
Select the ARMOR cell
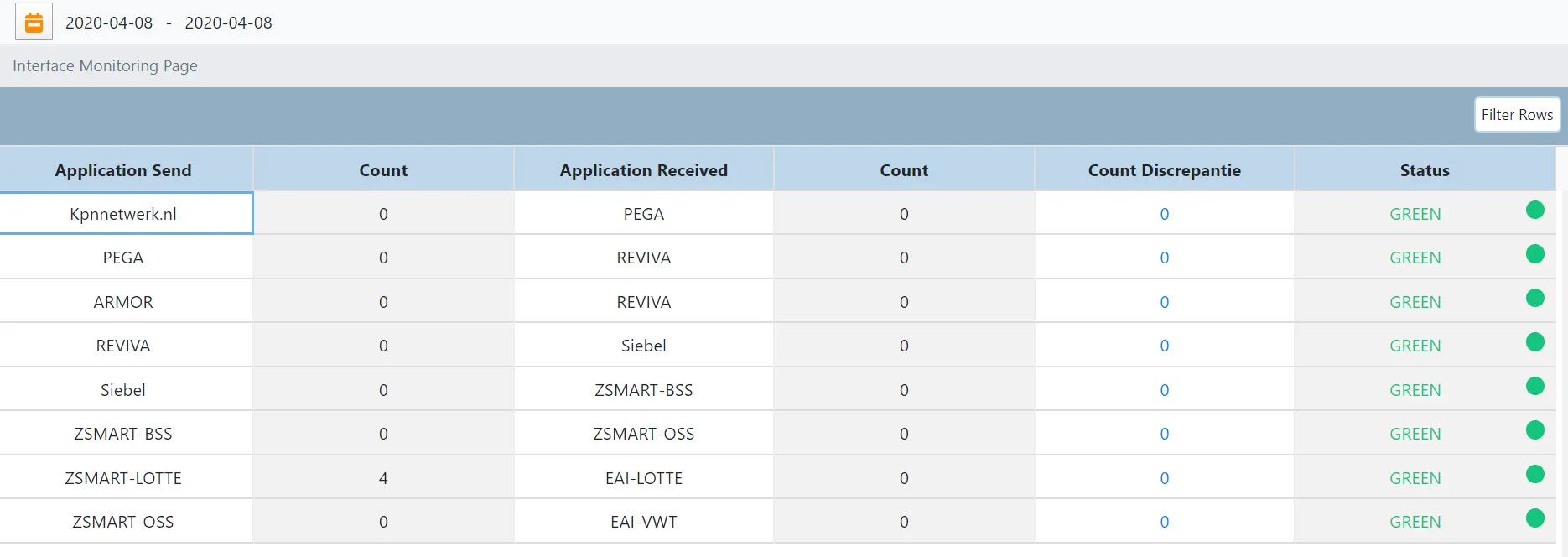[126, 302]
